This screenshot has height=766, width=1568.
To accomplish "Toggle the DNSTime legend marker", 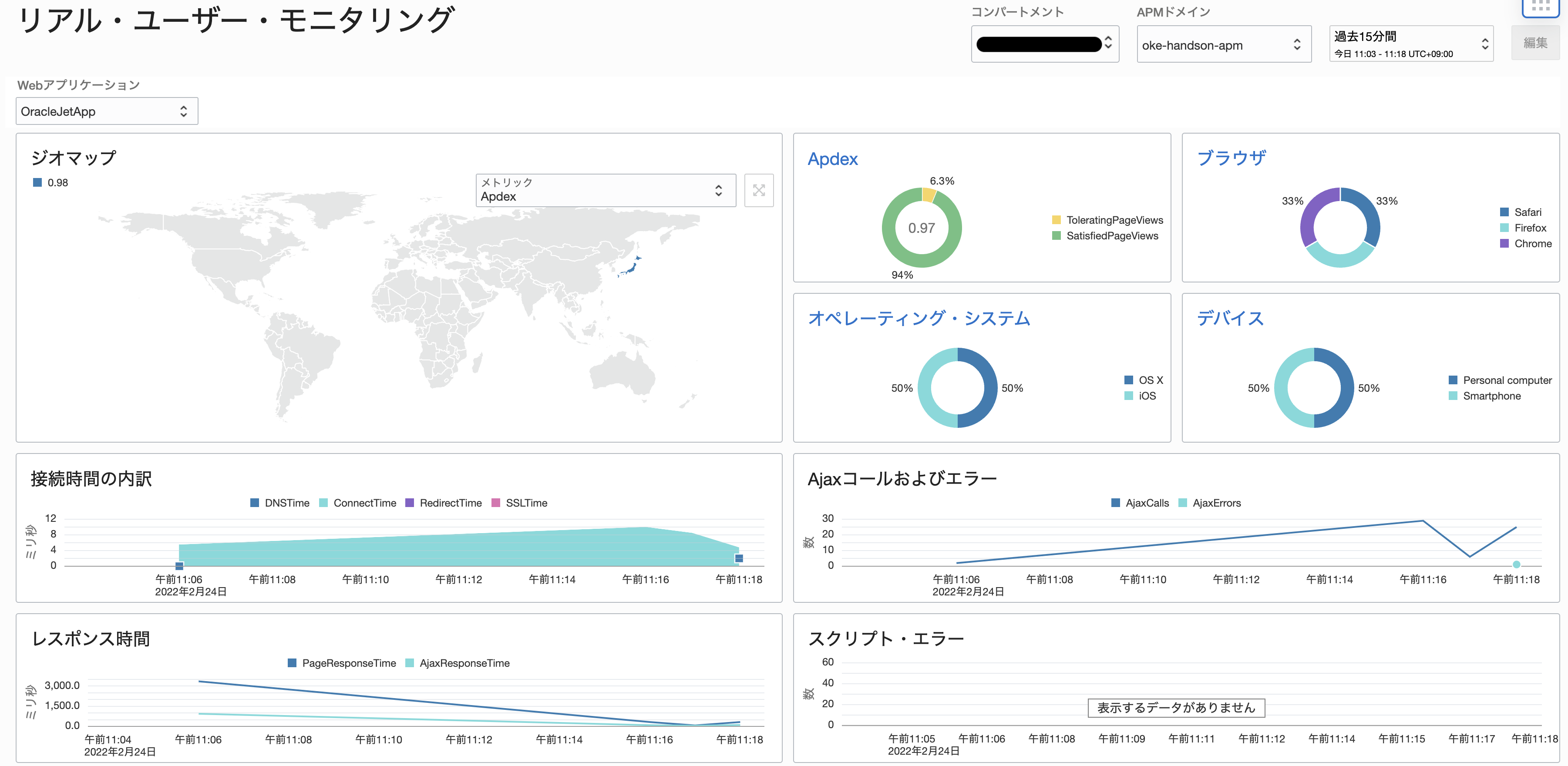I will [255, 503].
